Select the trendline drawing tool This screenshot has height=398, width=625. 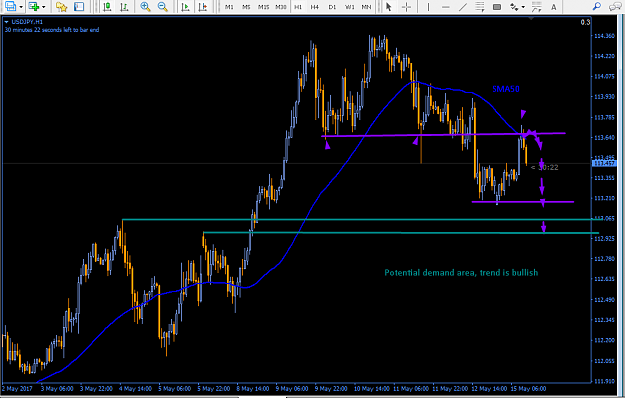click(x=463, y=6)
